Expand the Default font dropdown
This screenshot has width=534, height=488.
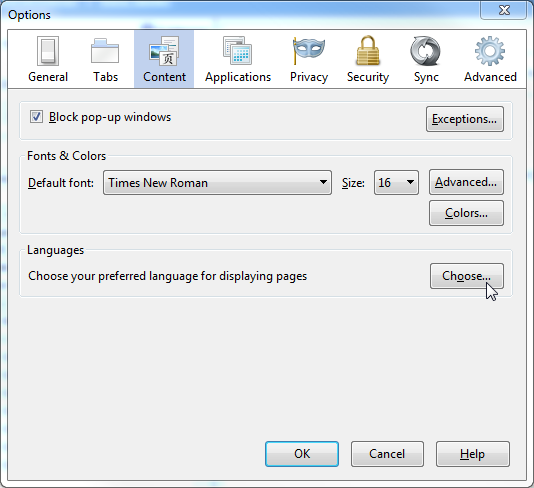[x=217, y=183]
